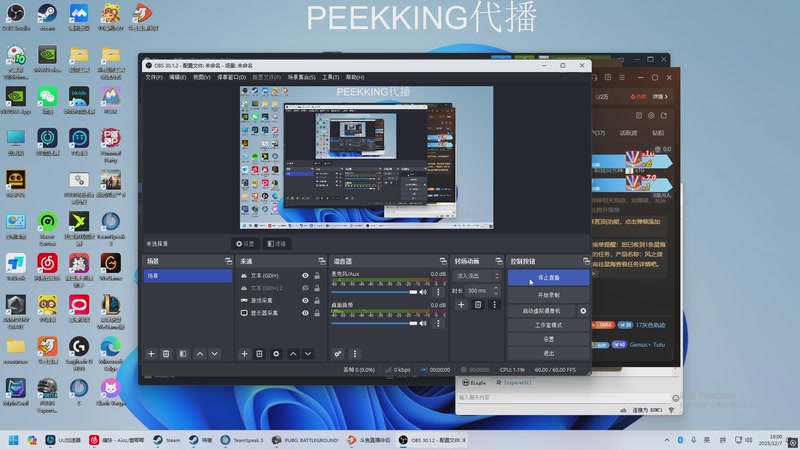Image resolution: width=800 pixels, height=450 pixels.
Task: Select the 场景 scene item
Action: [188, 276]
